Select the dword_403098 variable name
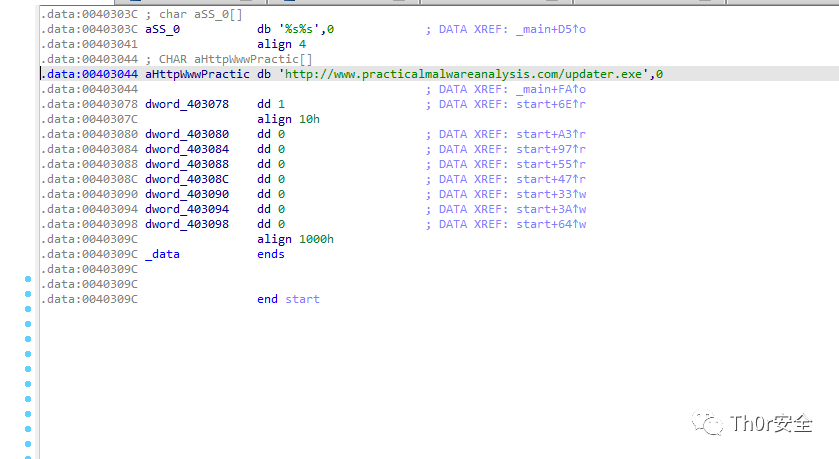 pyautogui.click(x=187, y=224)
